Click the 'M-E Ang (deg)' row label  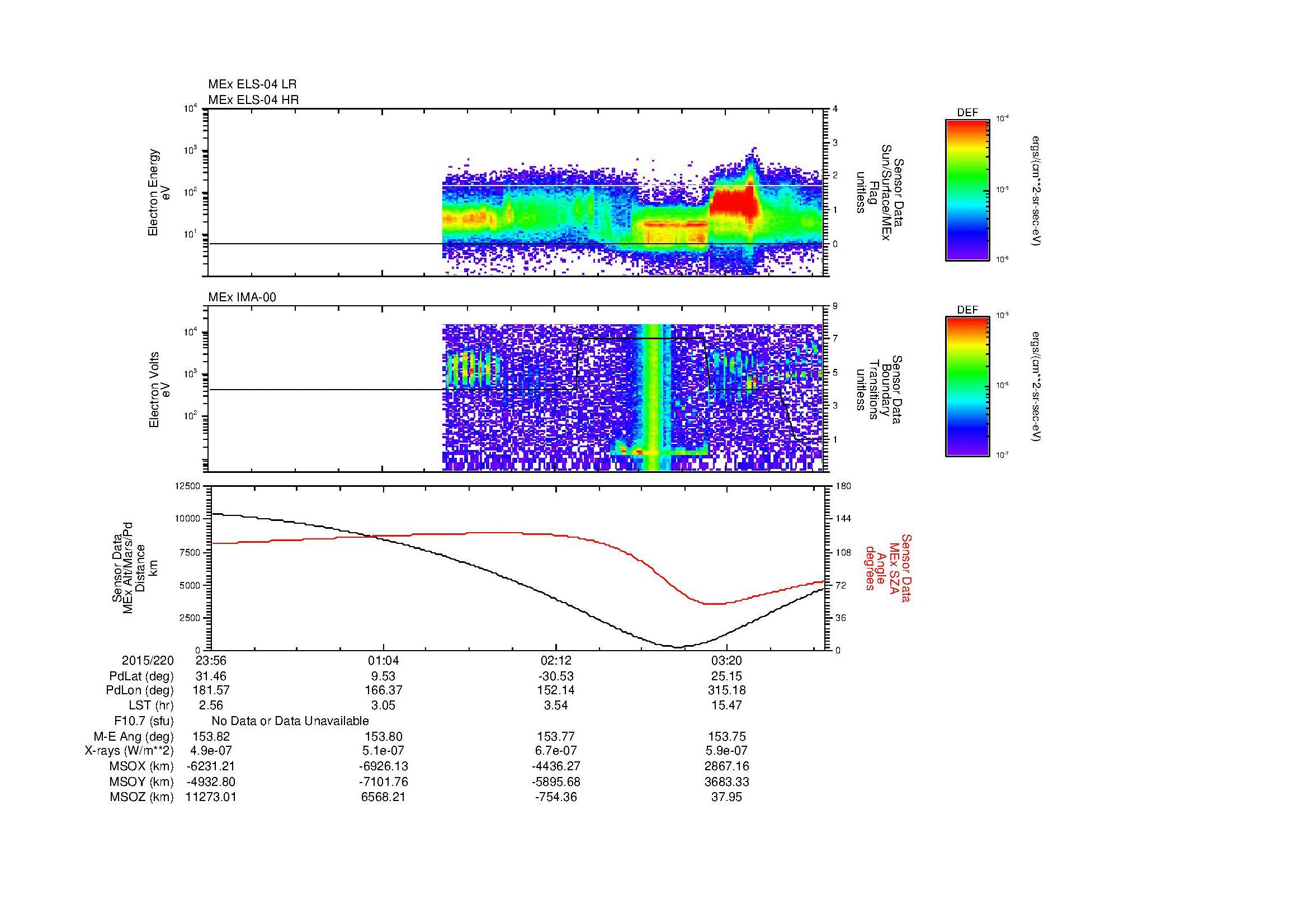tap(133, 737)
